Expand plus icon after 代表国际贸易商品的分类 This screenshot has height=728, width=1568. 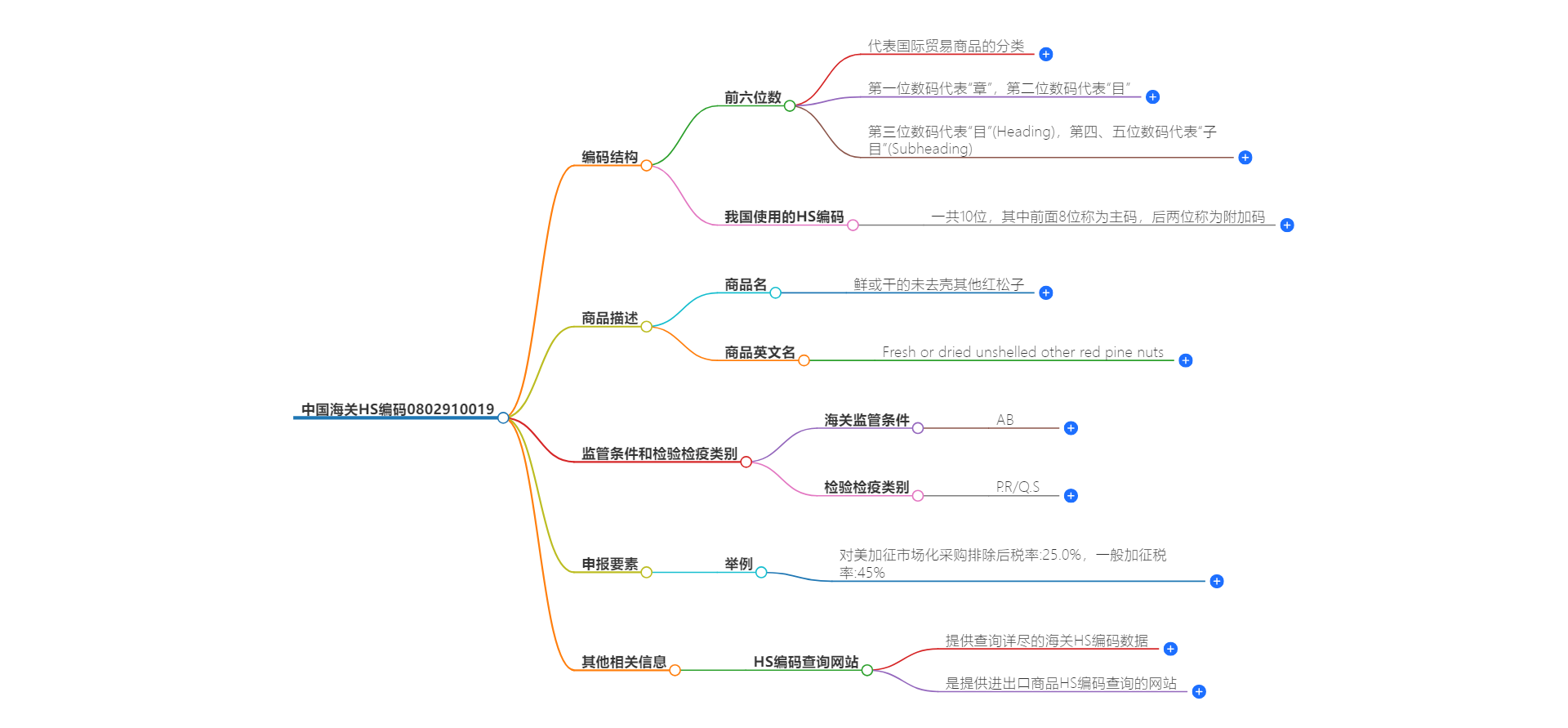click(x=1045, y=54)
